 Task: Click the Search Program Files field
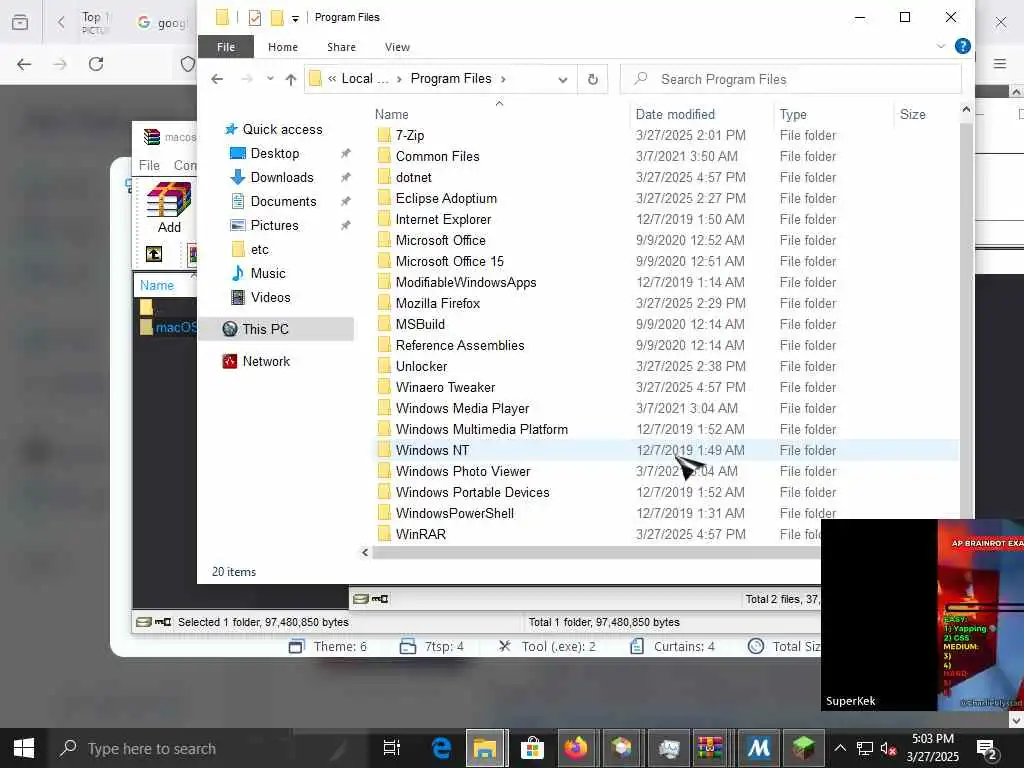(790, 79)
